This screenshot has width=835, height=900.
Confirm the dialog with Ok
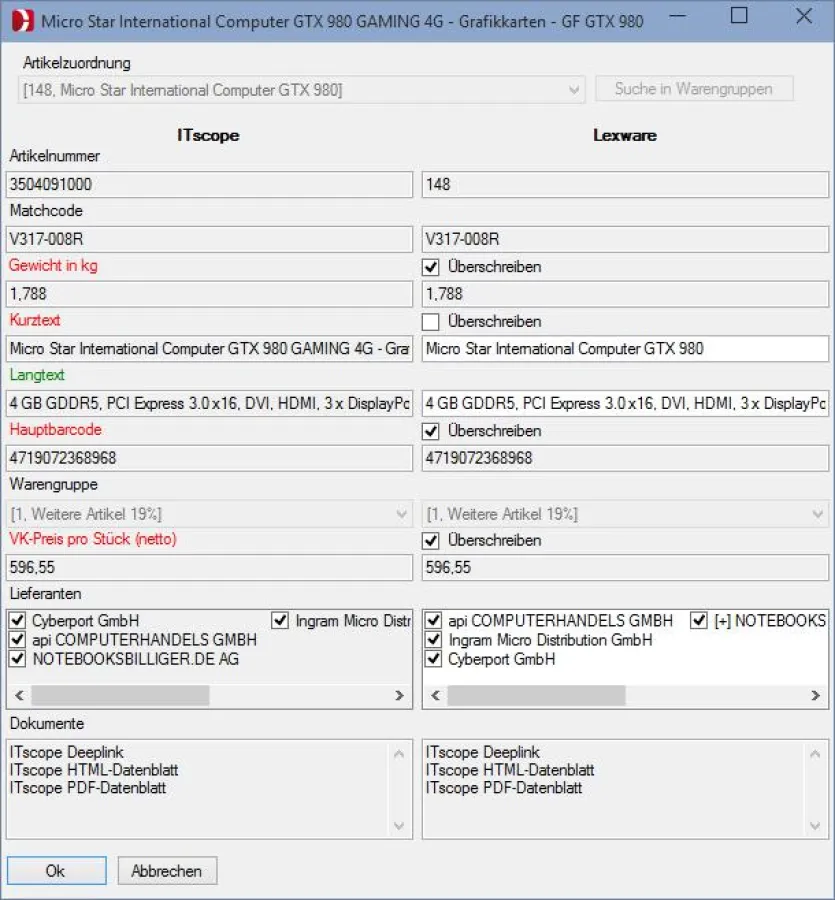tap(56, 870)
